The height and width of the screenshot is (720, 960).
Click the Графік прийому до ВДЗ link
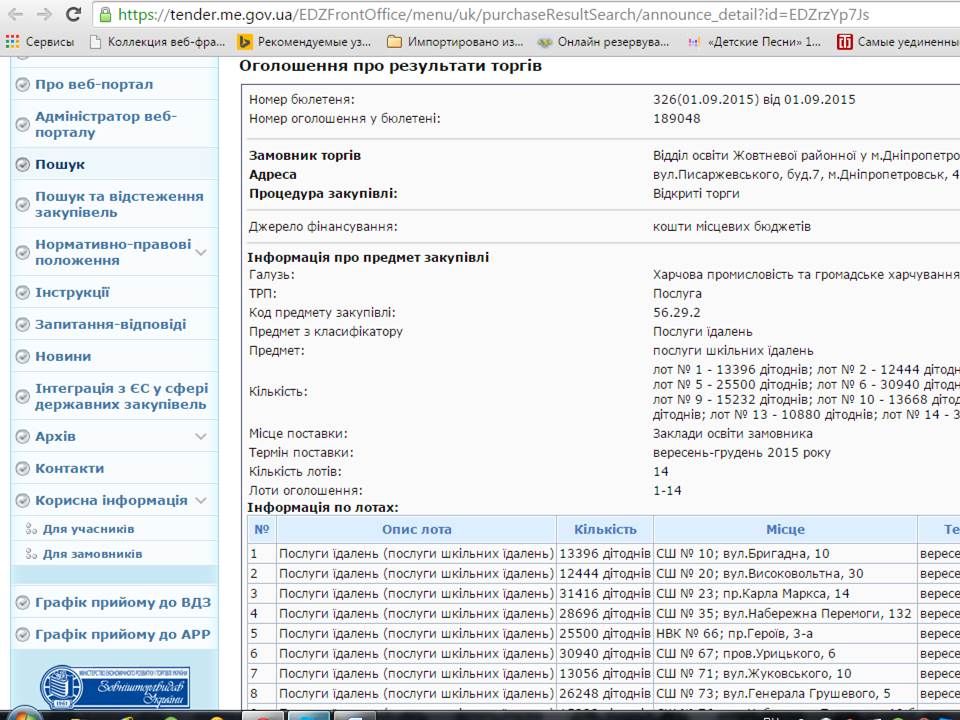pos(122,602)
